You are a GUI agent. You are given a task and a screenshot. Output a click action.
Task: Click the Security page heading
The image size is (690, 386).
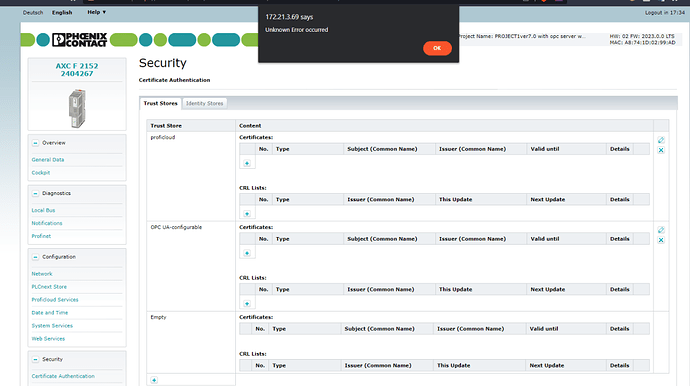pyautogui.click(x=163, y=63)
